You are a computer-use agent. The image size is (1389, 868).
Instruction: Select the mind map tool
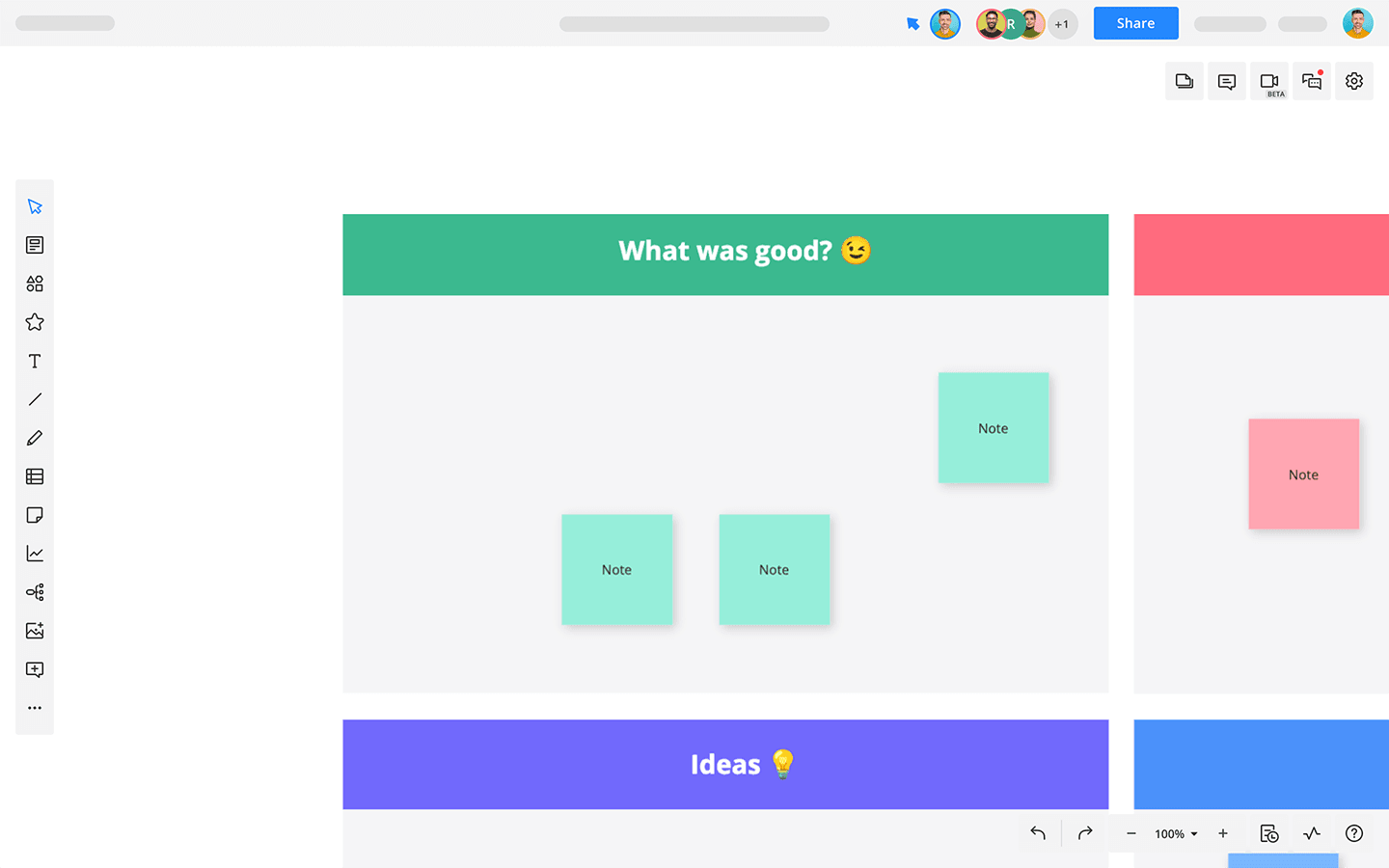35,592
